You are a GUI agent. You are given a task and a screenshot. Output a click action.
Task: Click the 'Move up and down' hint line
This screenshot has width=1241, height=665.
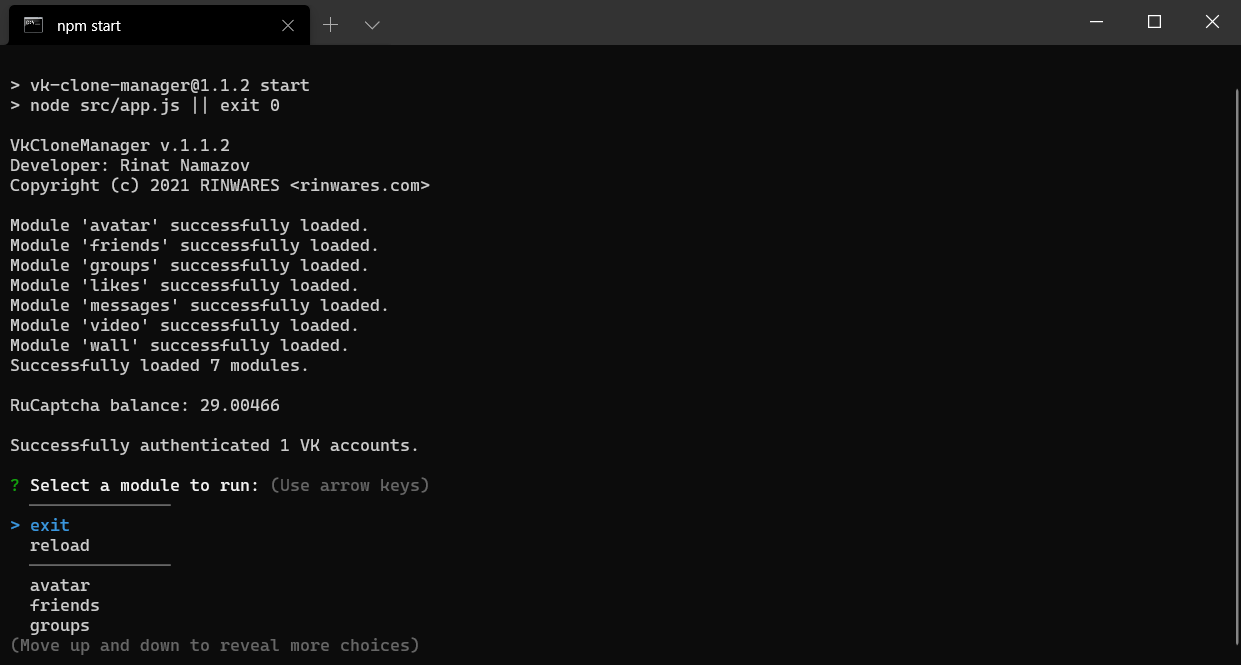click(215, 645)
